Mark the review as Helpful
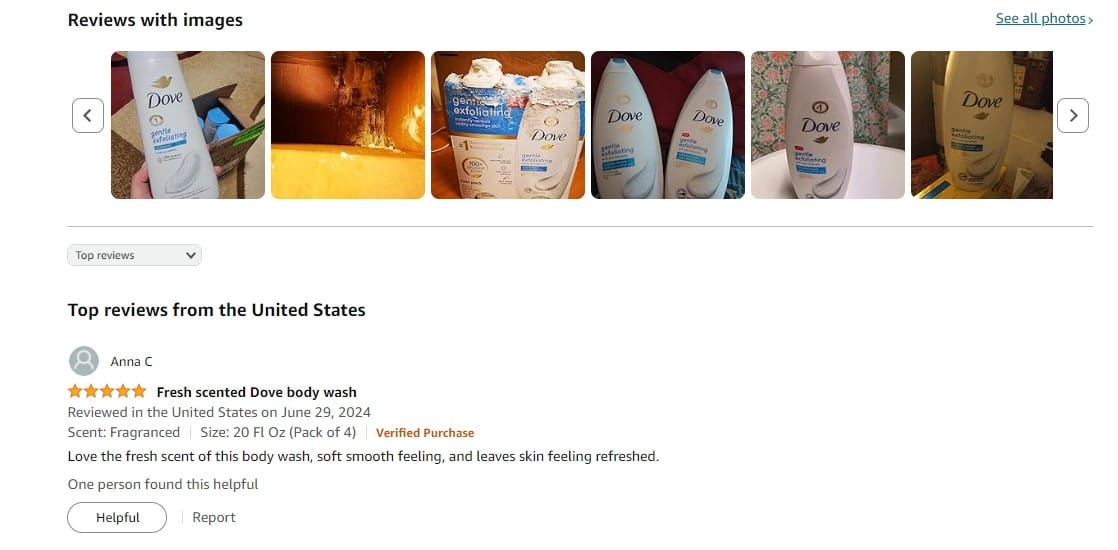The width and height of the screenshot is (1118, 550). 117,518
